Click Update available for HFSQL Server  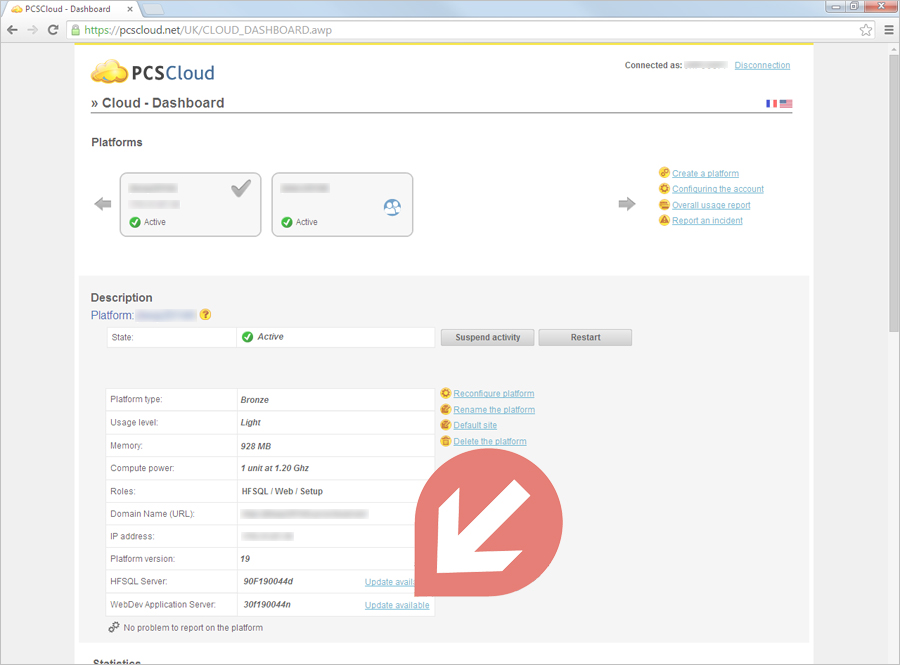[390, 582]
